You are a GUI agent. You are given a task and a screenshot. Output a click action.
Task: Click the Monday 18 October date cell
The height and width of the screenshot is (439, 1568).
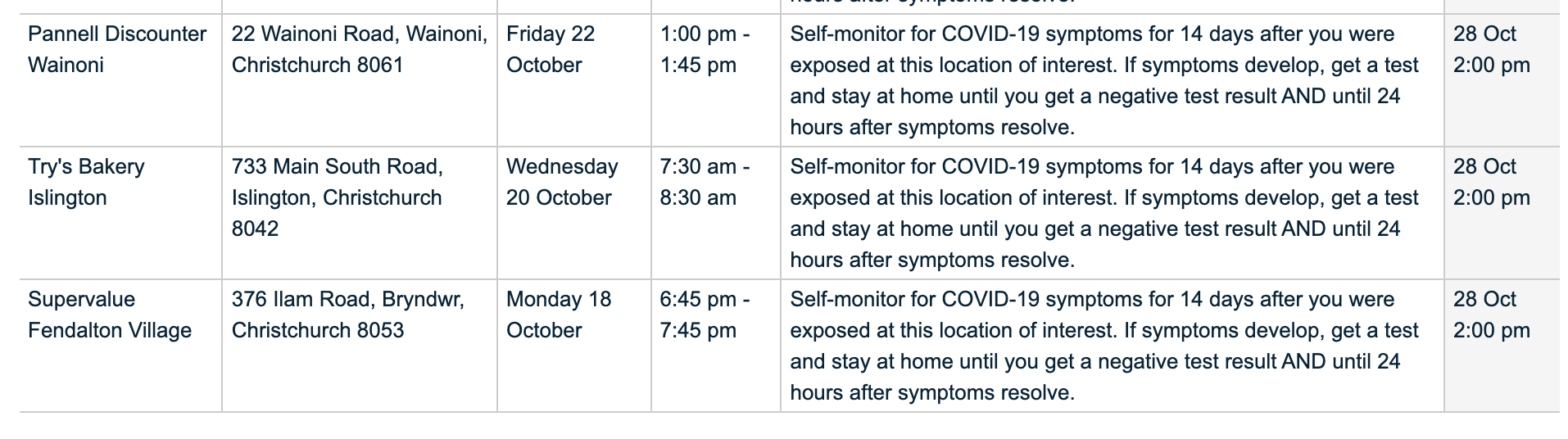coord(559,315)
